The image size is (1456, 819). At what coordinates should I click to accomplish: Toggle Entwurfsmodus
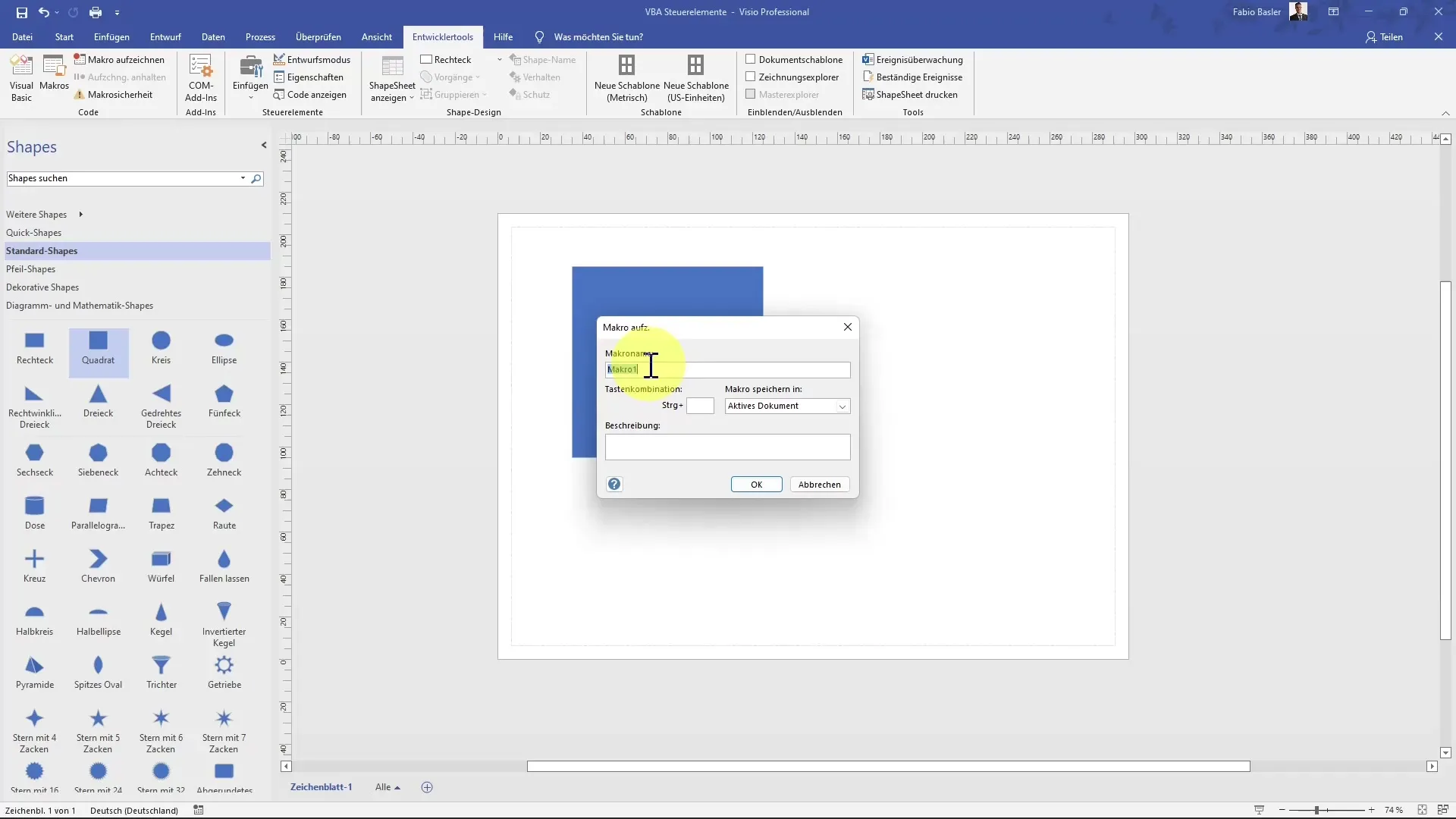312,59
